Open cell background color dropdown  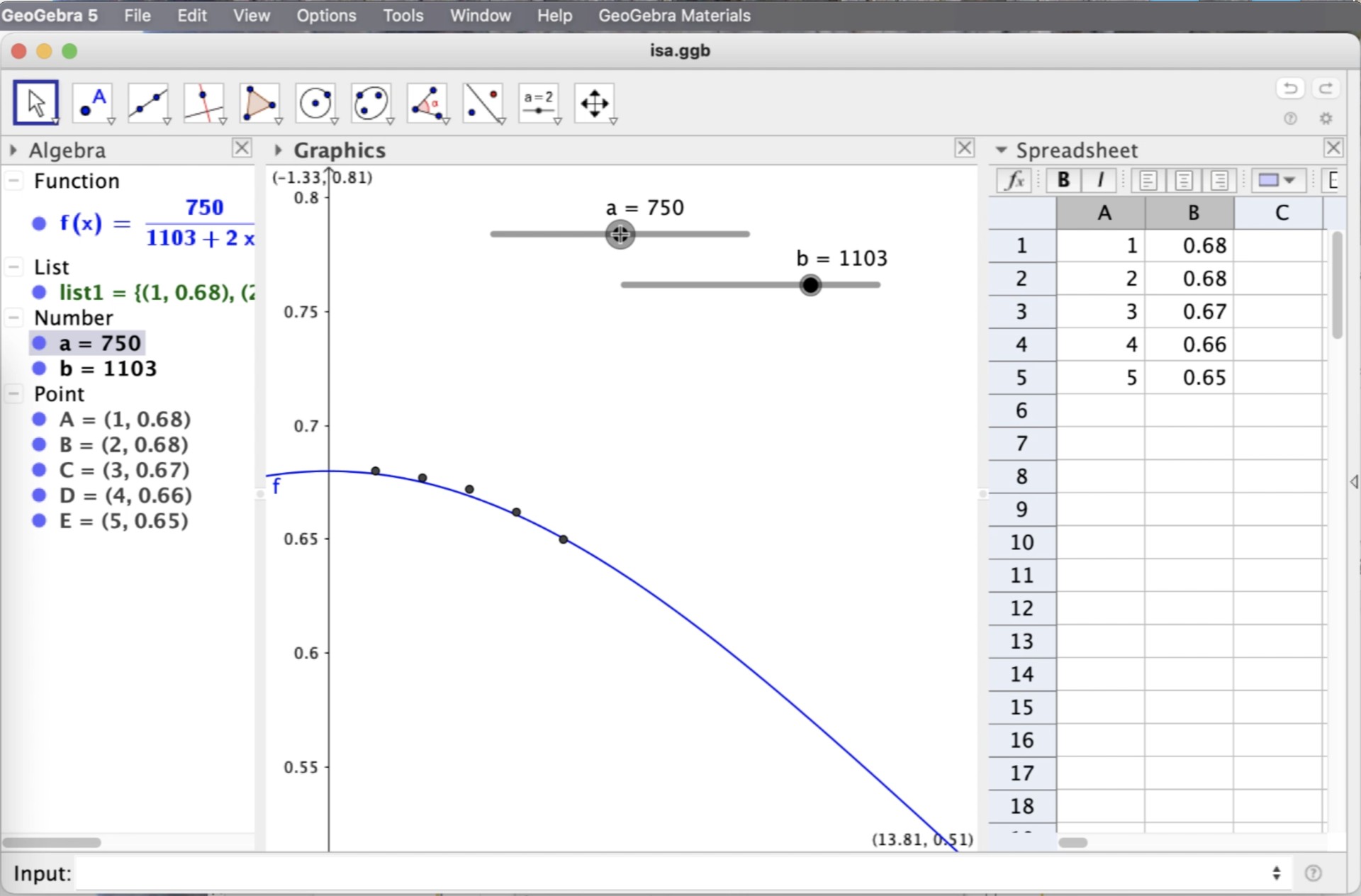tap(1289, 180)
